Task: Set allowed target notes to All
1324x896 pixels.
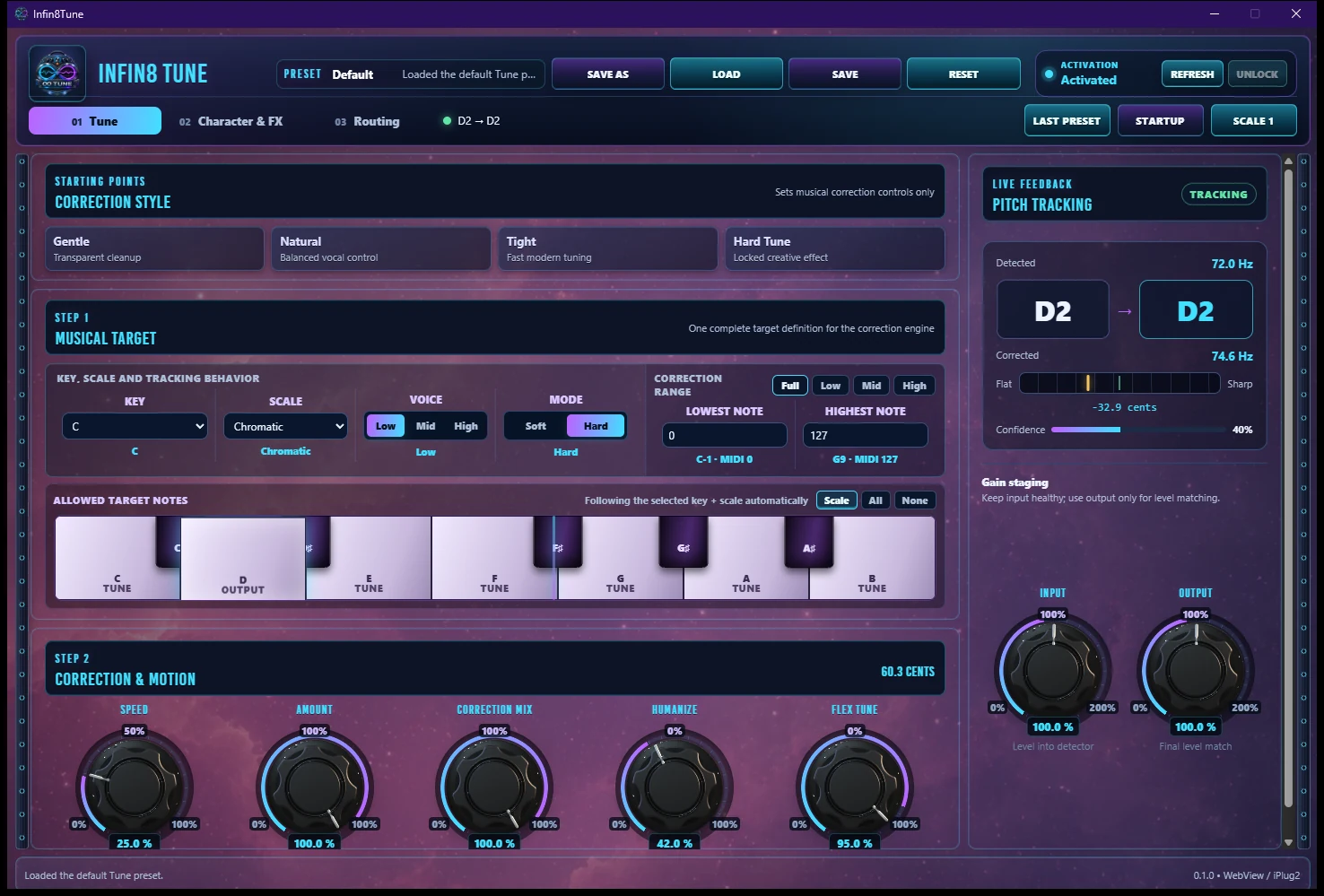Action: point(875,500)
